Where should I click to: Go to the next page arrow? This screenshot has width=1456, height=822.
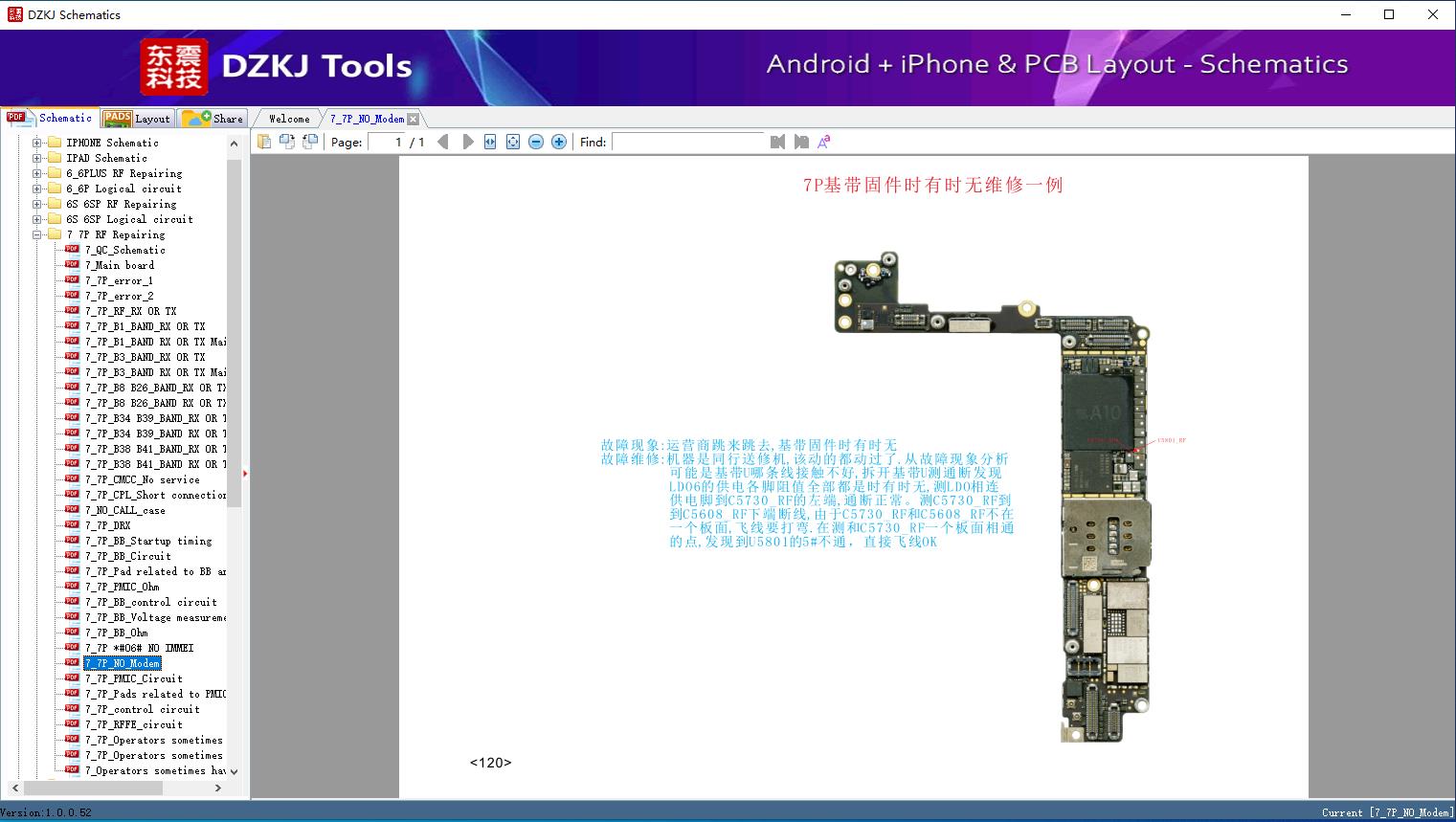[x=468, y=142]
